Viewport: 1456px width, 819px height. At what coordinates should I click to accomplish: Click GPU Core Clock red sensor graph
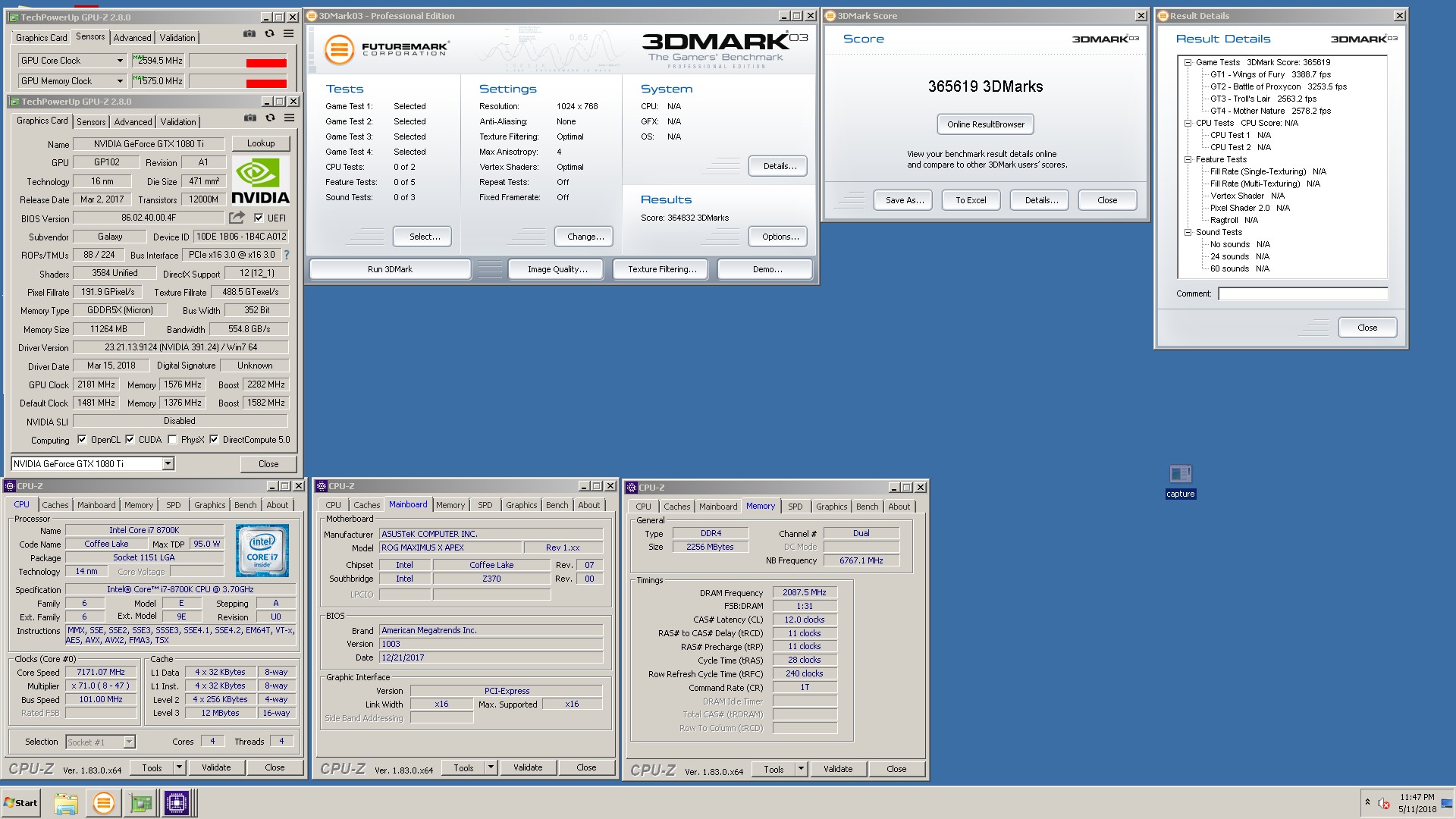click(238, 61)
